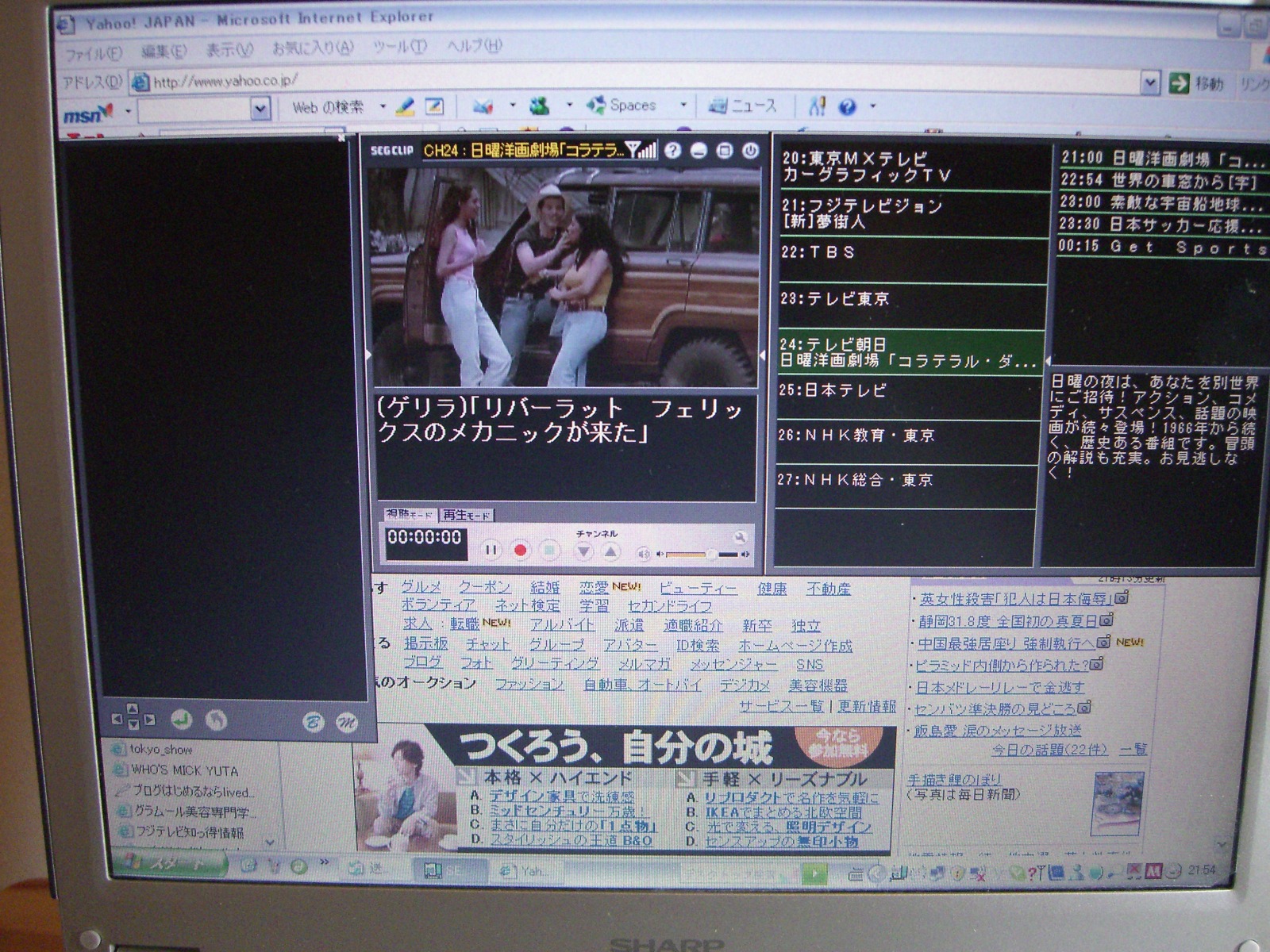Select channel 26 NHK教育・東京
This screenshot has width=1270, height=952.
pyautogui.click(x=907, y=443)
